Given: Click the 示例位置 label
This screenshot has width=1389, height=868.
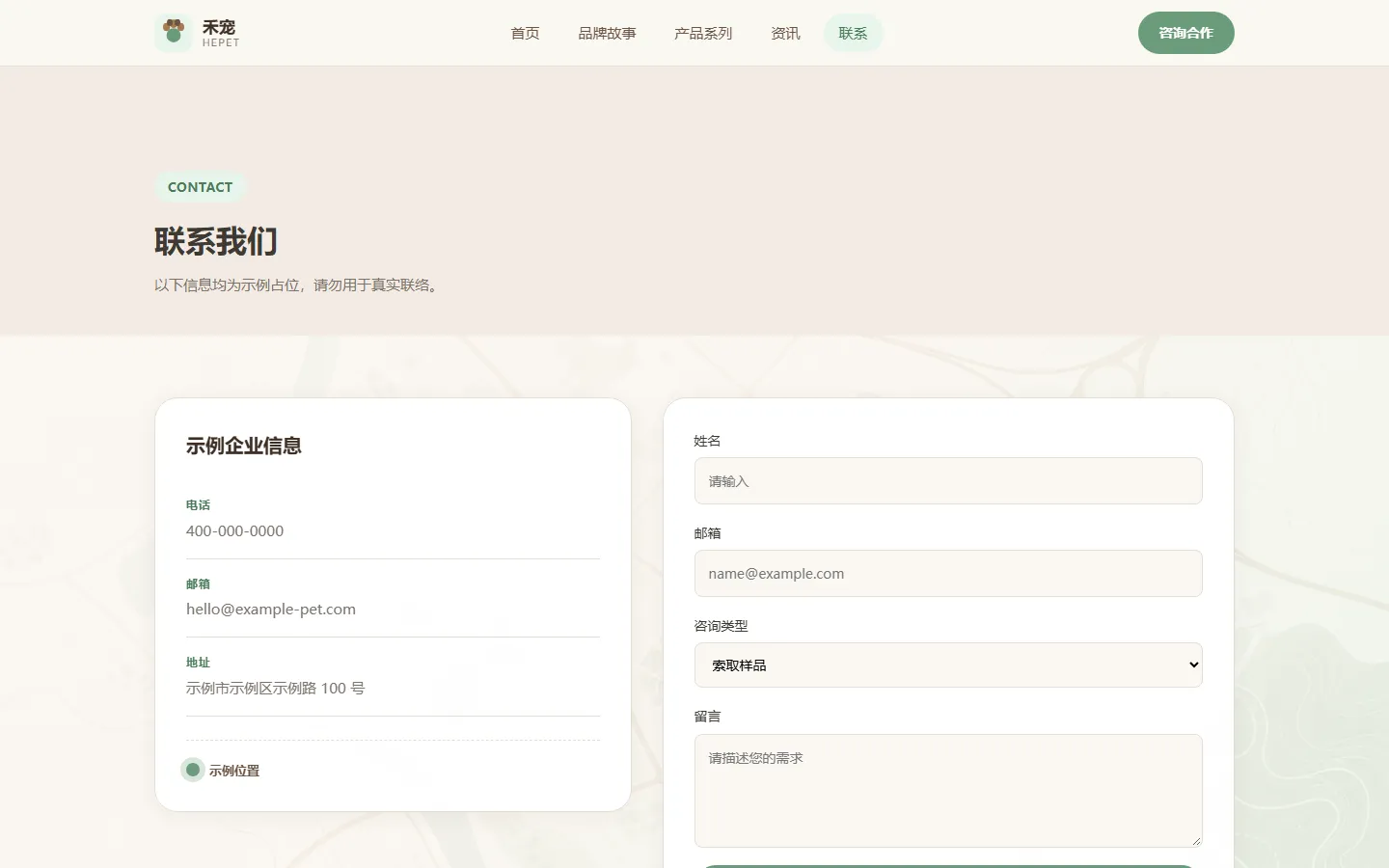Looking at the screenshot, I should [x=234, y=771].
